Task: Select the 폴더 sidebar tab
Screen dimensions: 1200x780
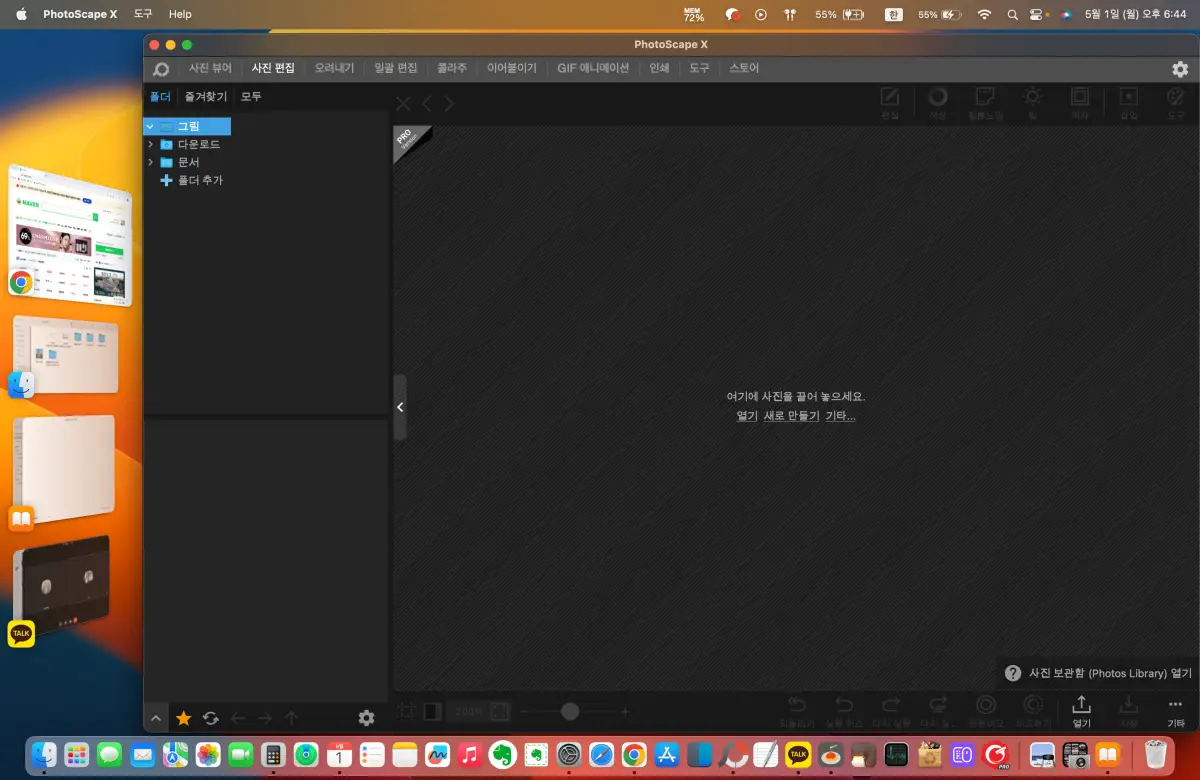Action: click(160, 97)
